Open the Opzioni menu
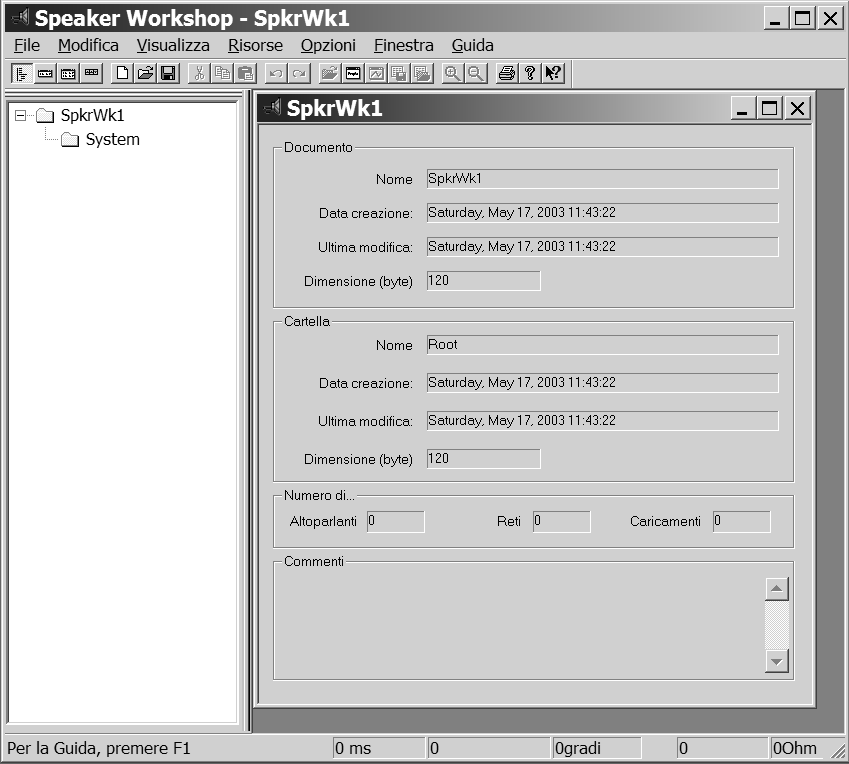849x764 pixels. coord(328,45)
